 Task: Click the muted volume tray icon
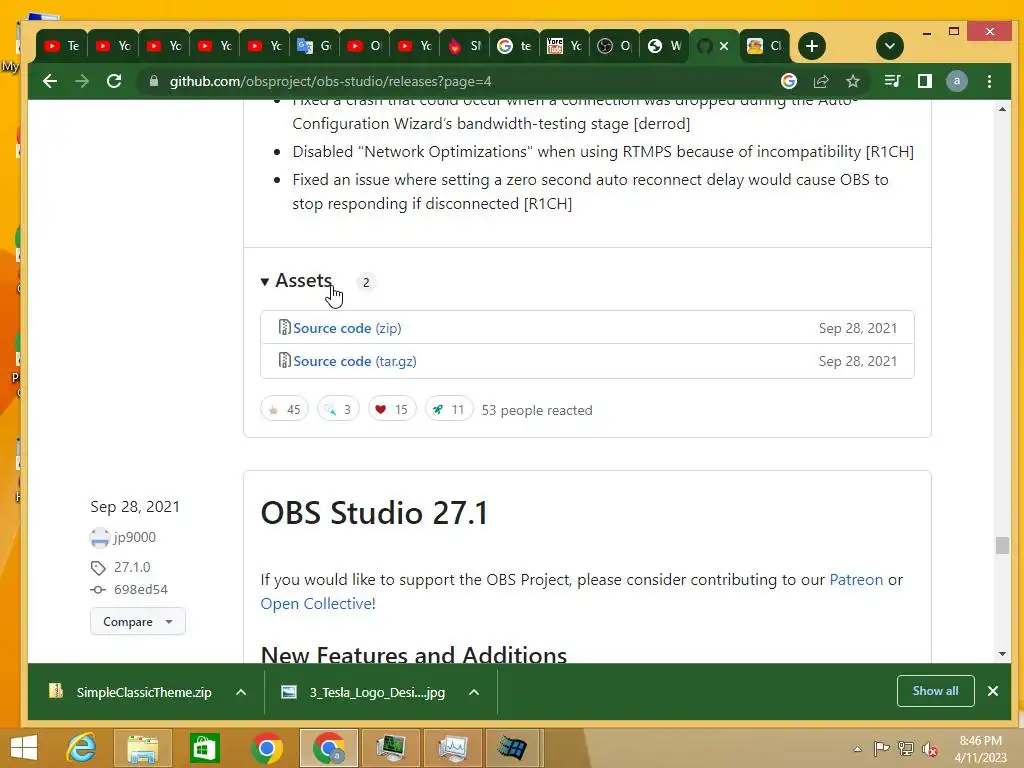pos(929,749)
